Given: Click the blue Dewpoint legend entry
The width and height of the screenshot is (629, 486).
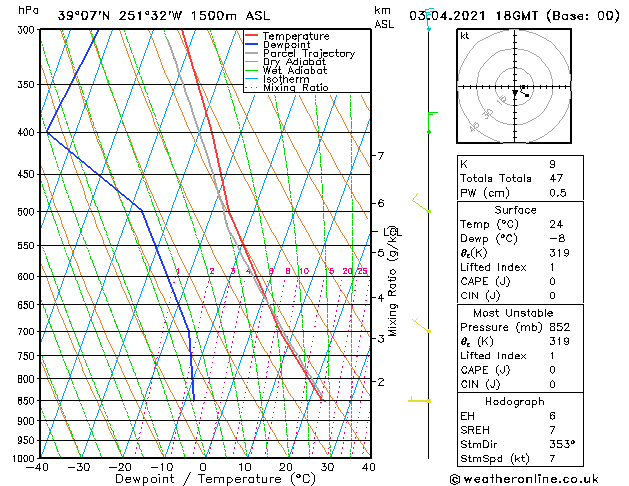Looking at the screenshot, I should point(278,45).
